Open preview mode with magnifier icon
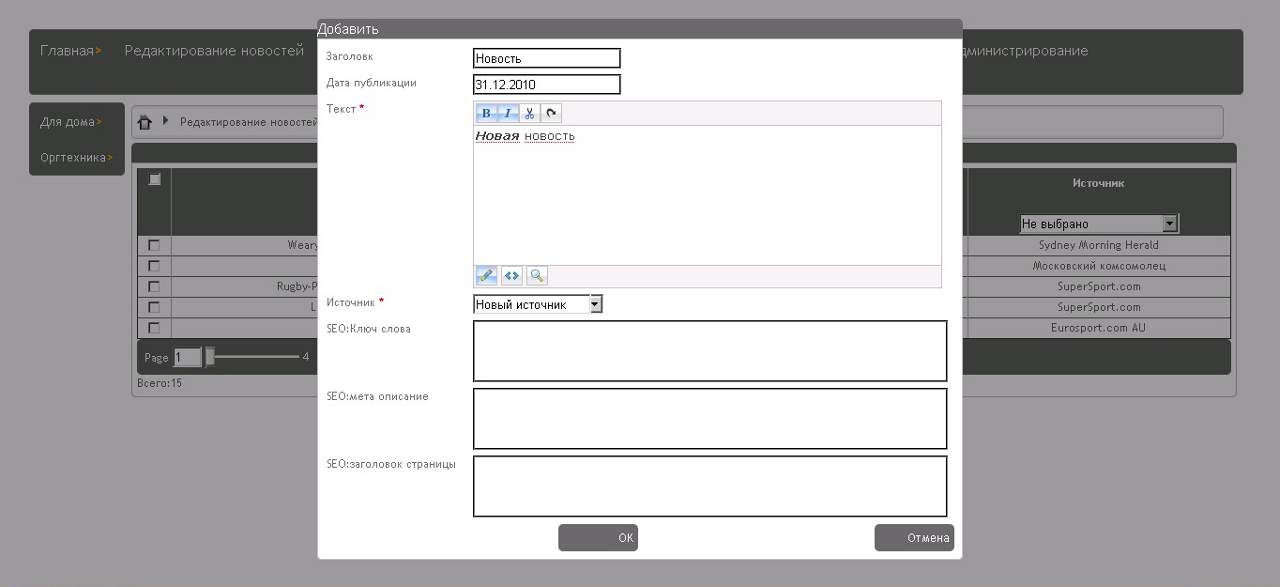Screen dimensions: 1280x587 click(x=537, y=276)
